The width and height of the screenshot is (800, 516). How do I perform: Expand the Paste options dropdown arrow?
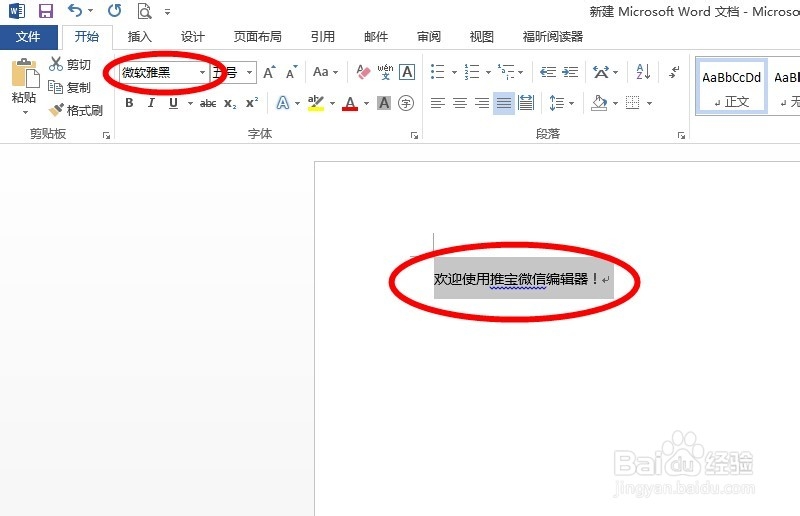point(24,112)
